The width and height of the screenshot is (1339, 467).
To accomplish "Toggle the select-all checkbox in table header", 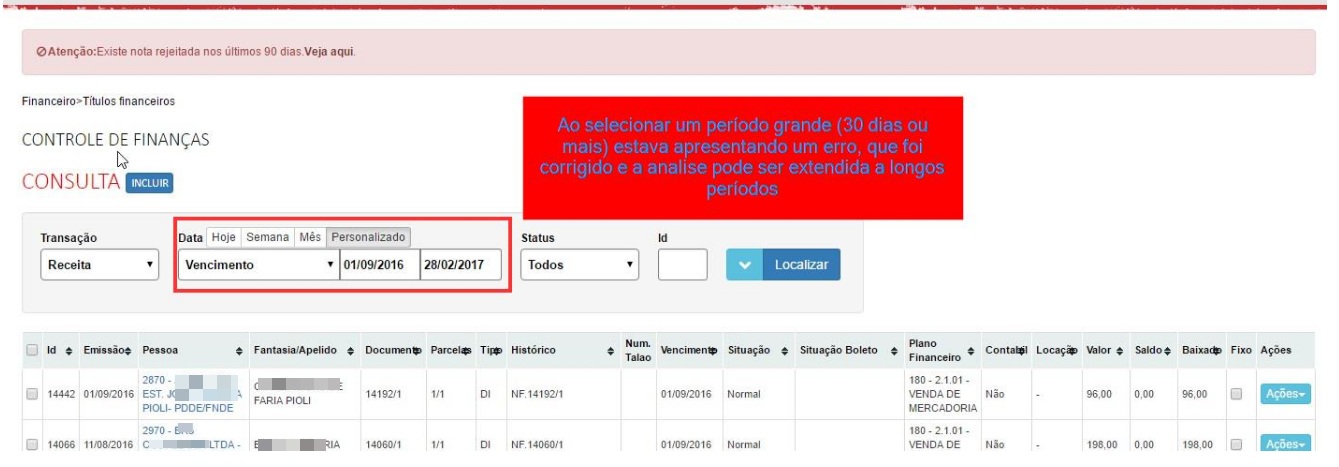I will coord(32,350).
